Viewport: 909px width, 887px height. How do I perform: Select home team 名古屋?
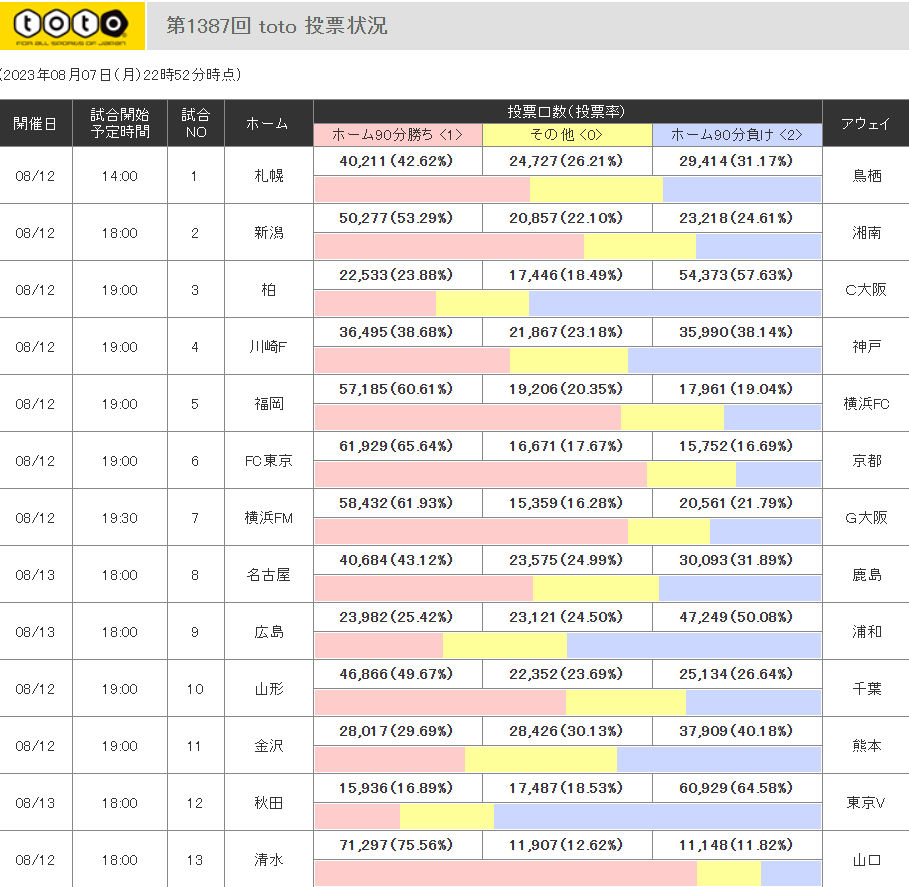268,575
